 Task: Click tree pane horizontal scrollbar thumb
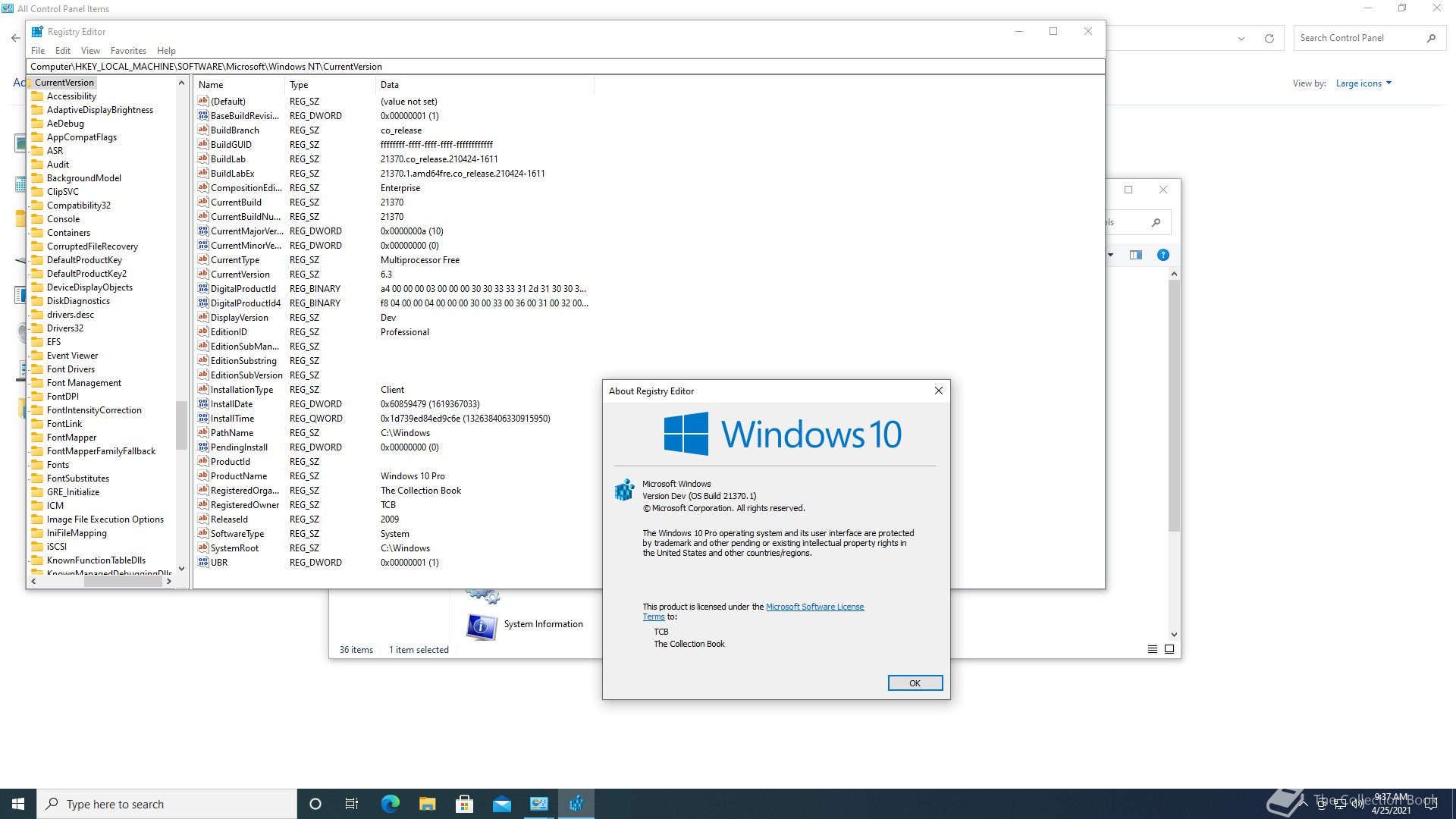(x=123, y=582)
